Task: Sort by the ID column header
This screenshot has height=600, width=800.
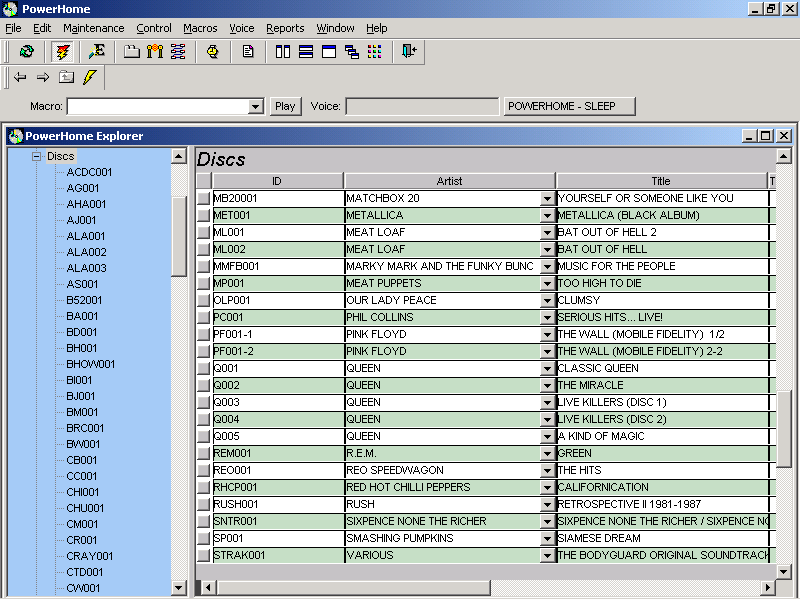Action: [278, 181]
